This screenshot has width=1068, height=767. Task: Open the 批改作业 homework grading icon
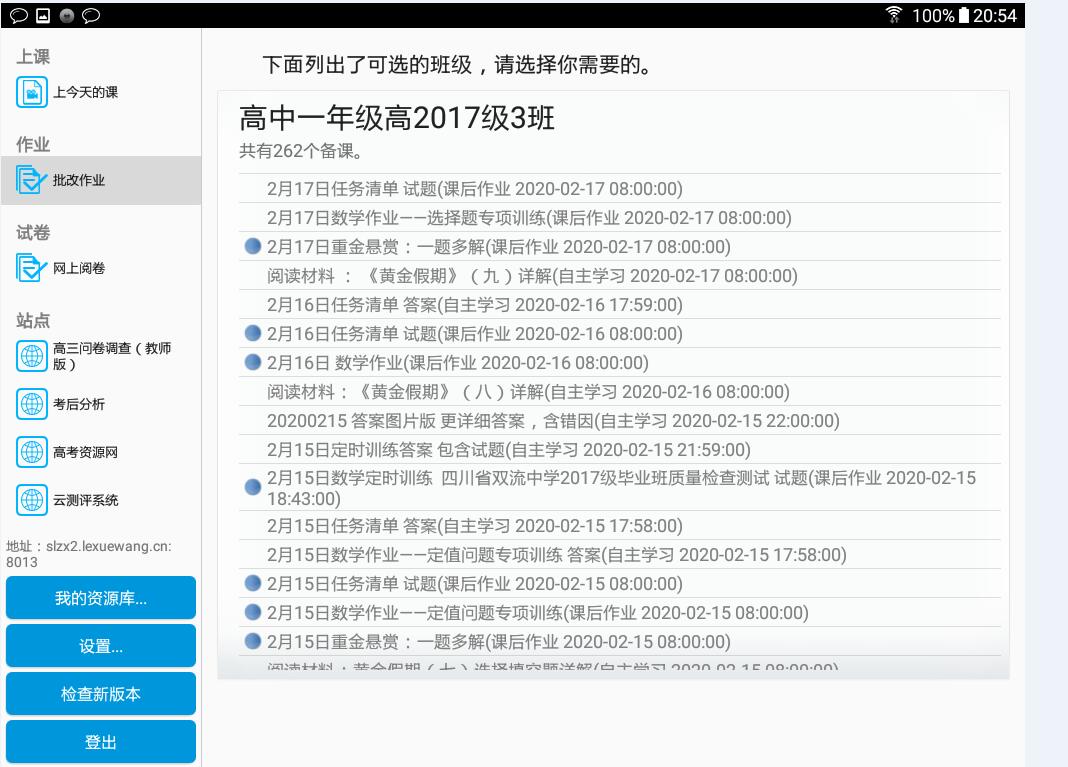pyautogui.click(x=32, y=180)
